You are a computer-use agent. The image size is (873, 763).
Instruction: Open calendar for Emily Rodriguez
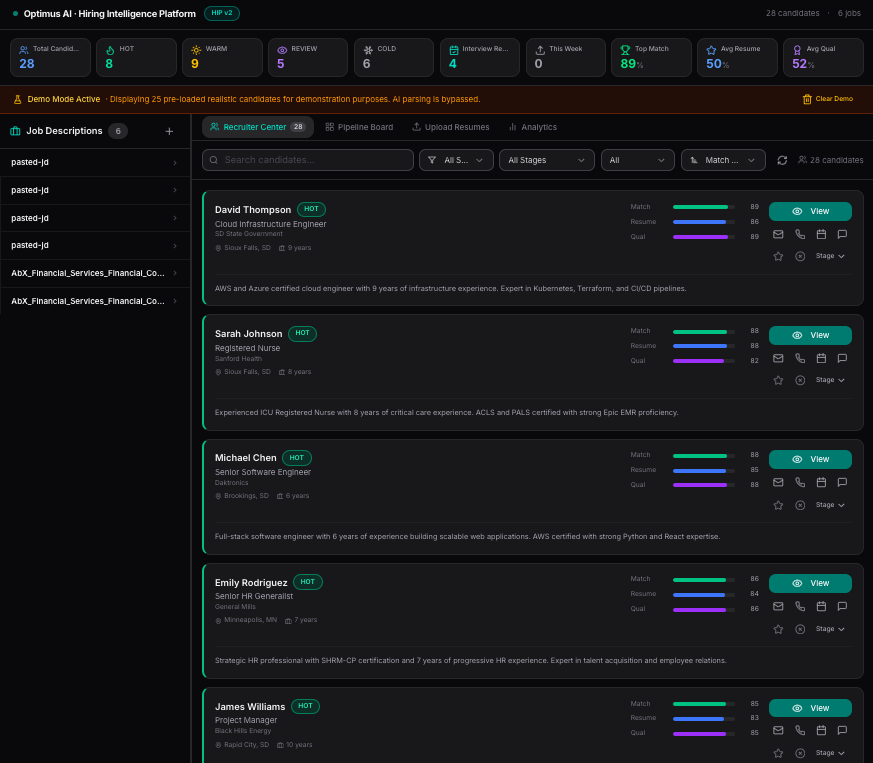click(821, 606)
